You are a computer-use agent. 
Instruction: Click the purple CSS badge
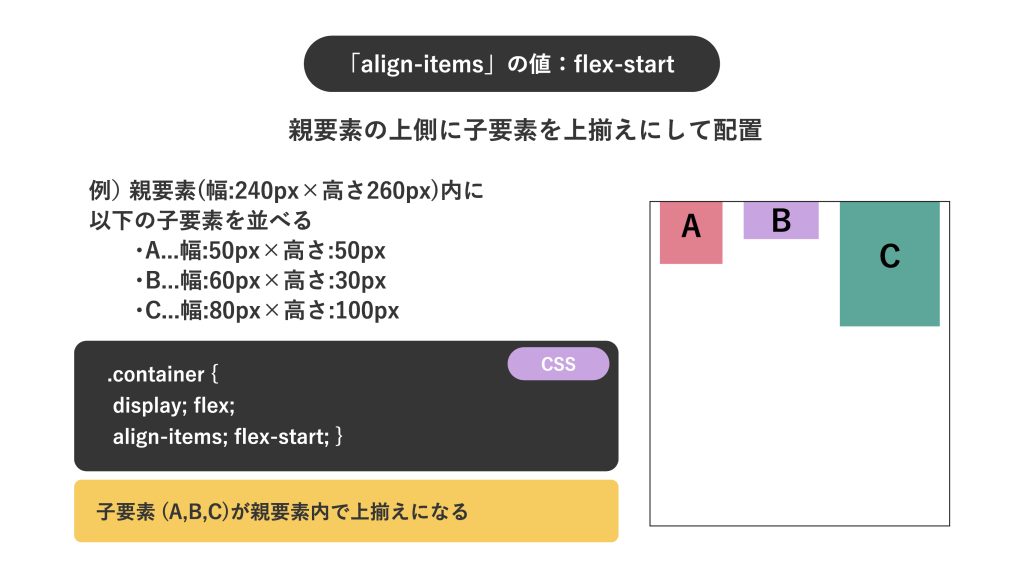(x=558, y=364)
